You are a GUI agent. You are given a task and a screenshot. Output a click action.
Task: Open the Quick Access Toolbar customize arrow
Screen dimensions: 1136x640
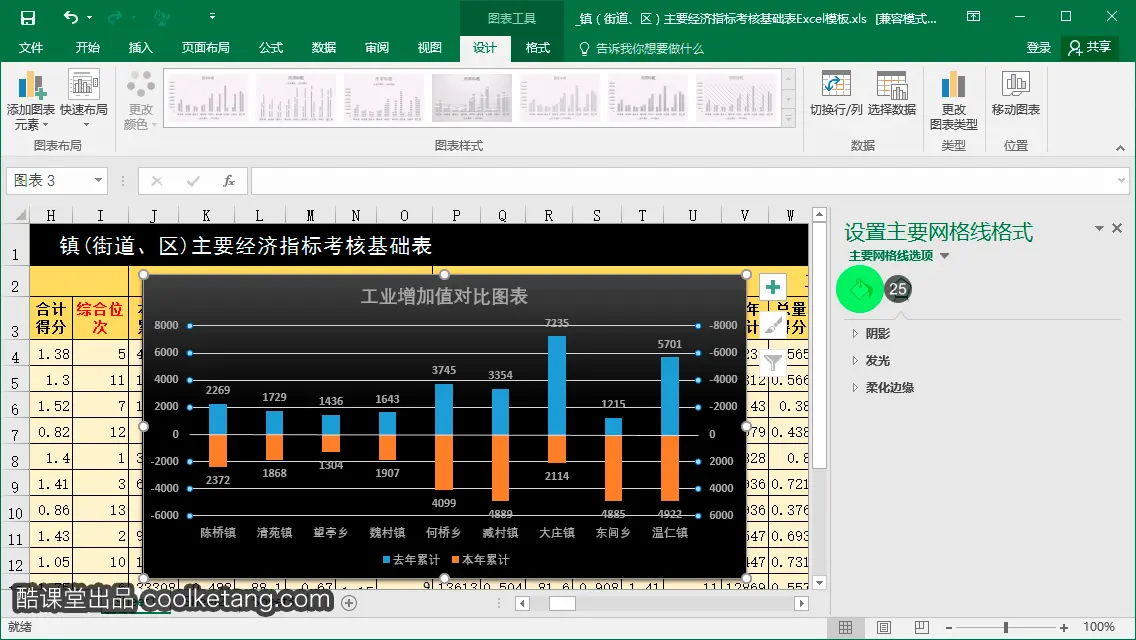click(212, 16)
